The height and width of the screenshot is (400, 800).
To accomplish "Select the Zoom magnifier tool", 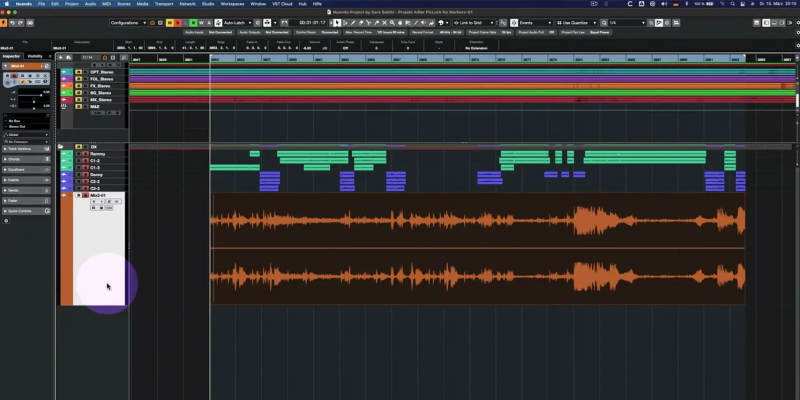I will point(392,22).
